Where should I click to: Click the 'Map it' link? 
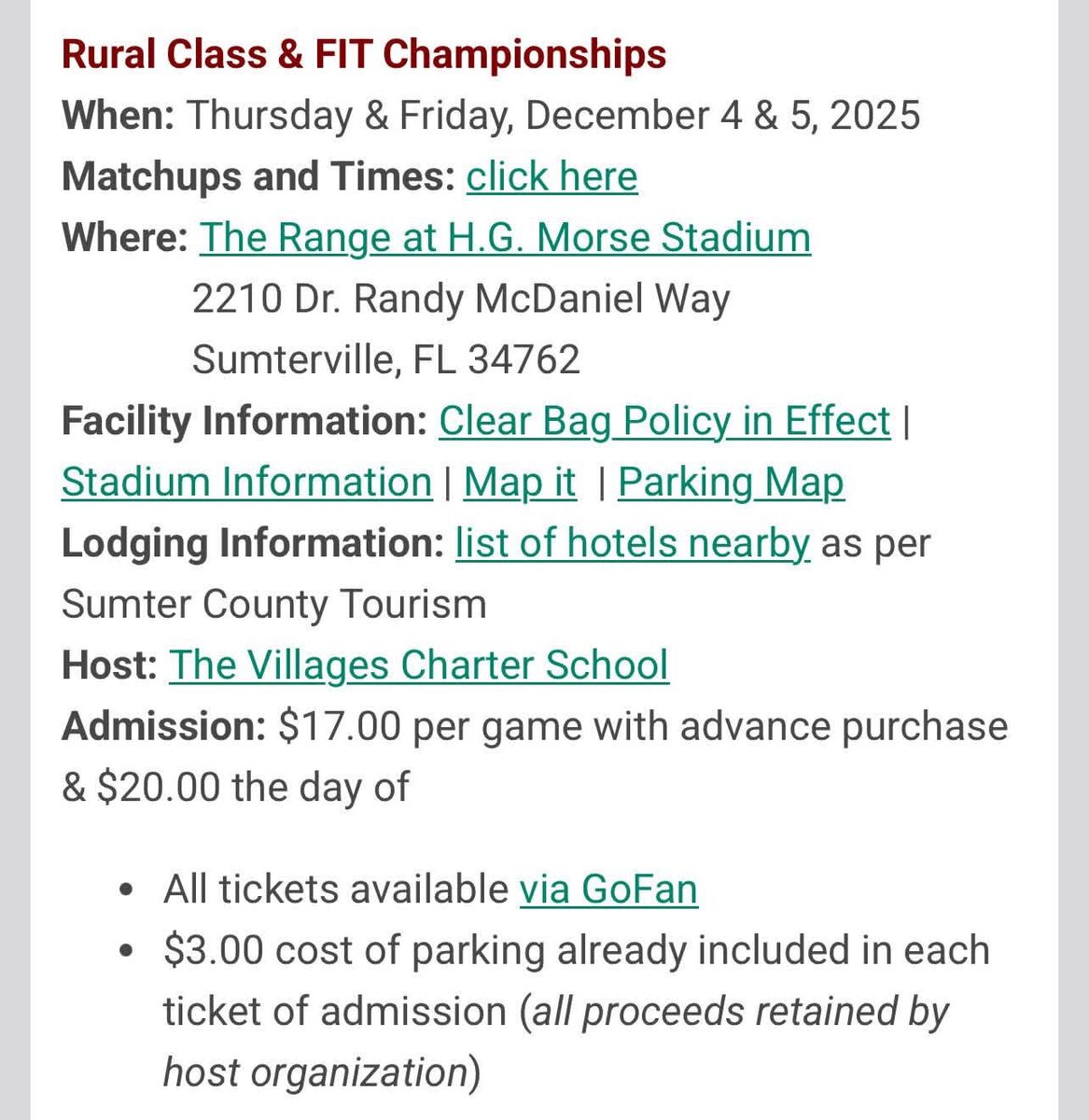point(520,483)
